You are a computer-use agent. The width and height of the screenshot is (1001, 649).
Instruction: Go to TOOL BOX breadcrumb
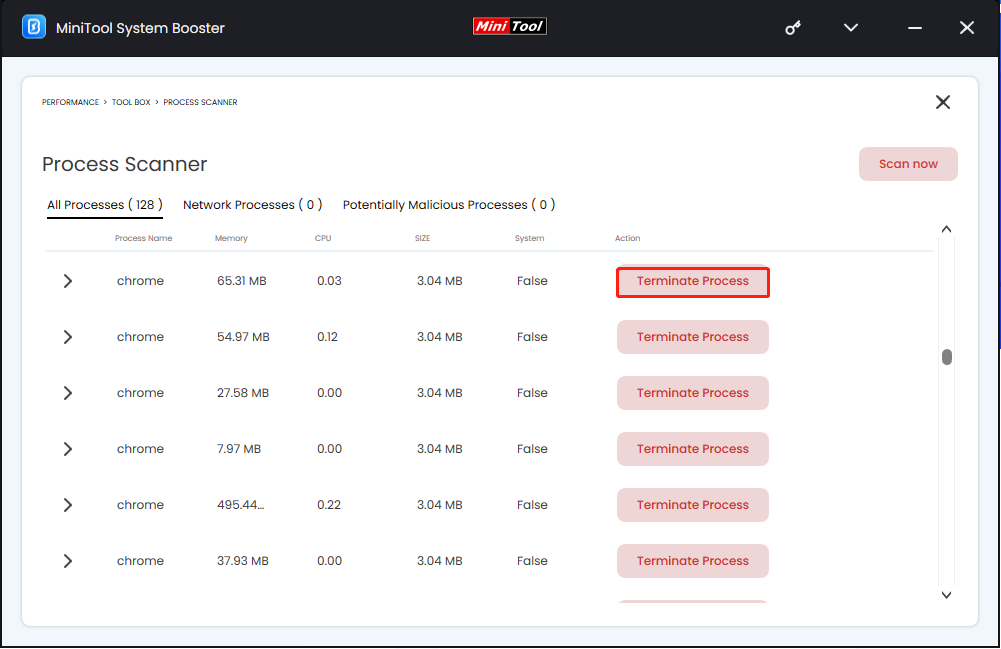click(x=131, y=102)
